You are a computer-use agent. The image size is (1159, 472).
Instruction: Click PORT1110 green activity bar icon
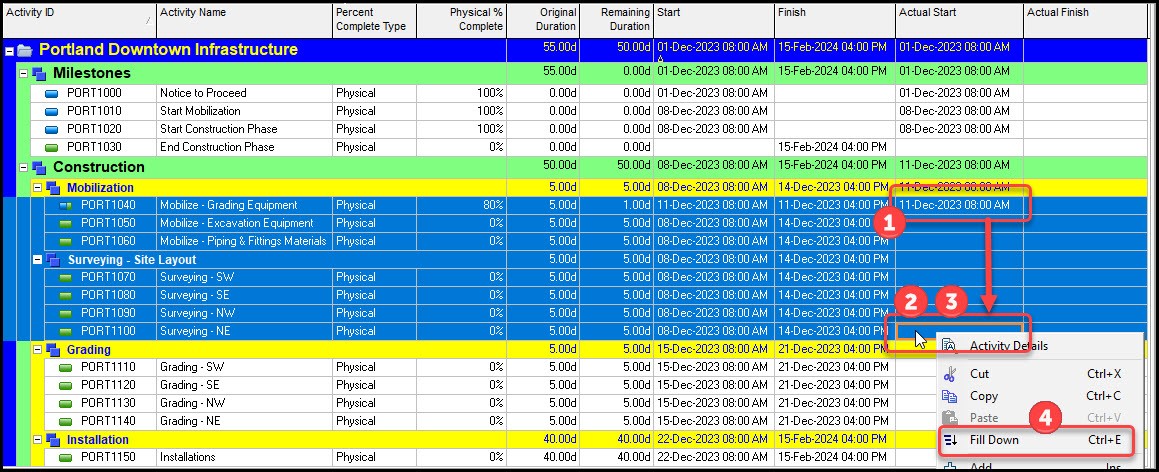point(67,367)
